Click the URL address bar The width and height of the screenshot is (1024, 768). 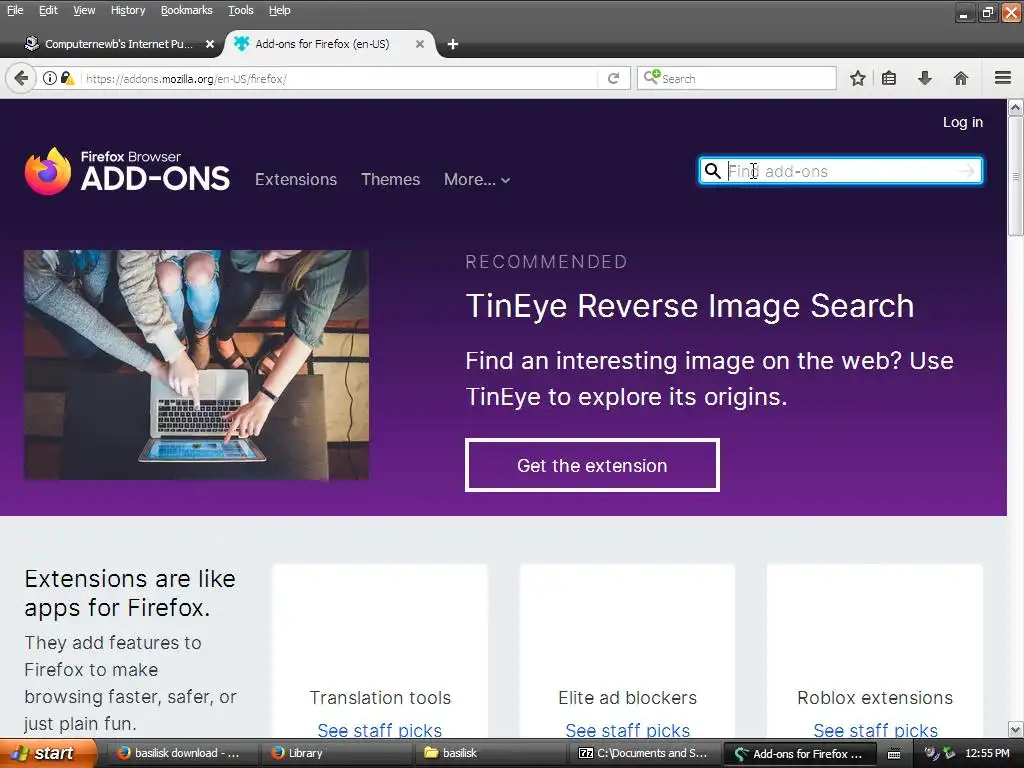(x=340, y=78)
